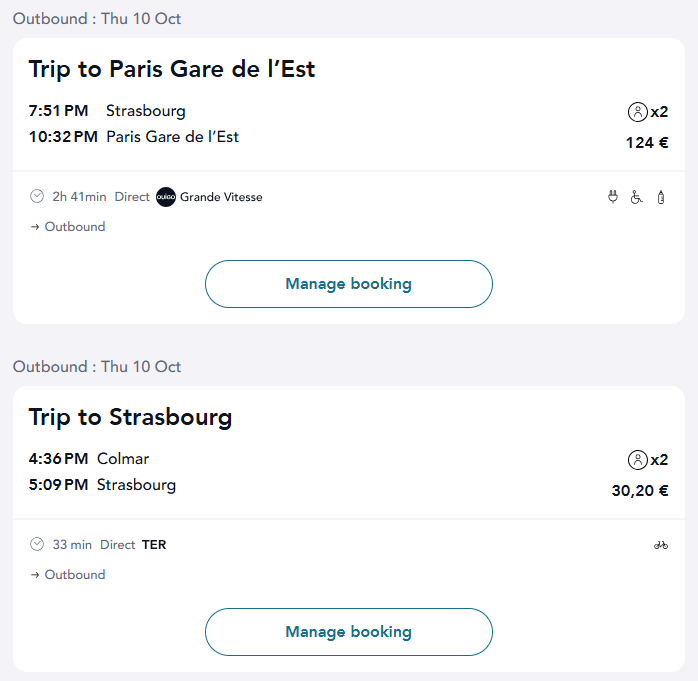
Task: Click the clock icon beside 2h 41min
Action: point(37,197)
